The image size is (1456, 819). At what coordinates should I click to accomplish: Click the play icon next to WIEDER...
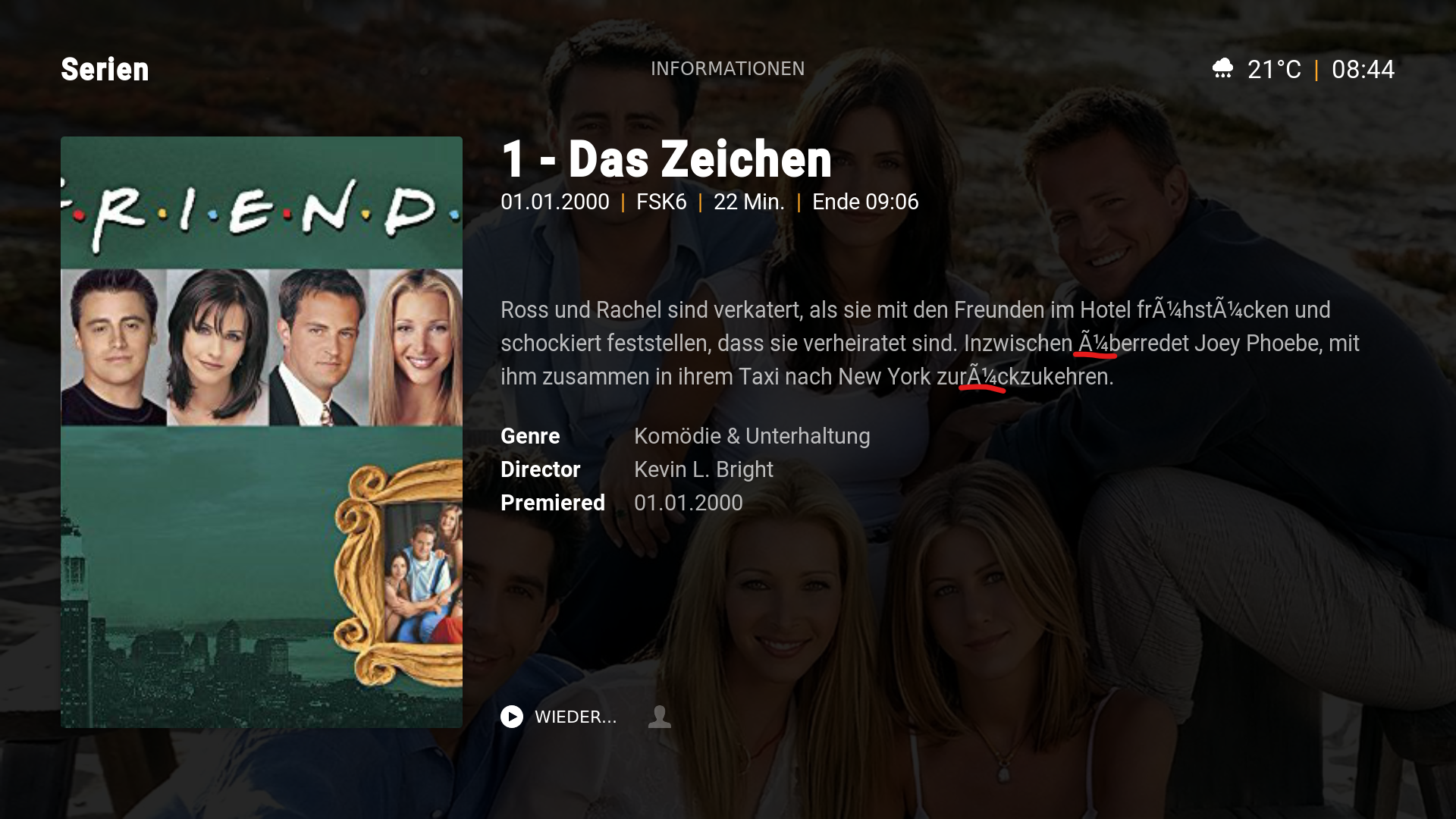pyautogui.click(x=512, y=717)
